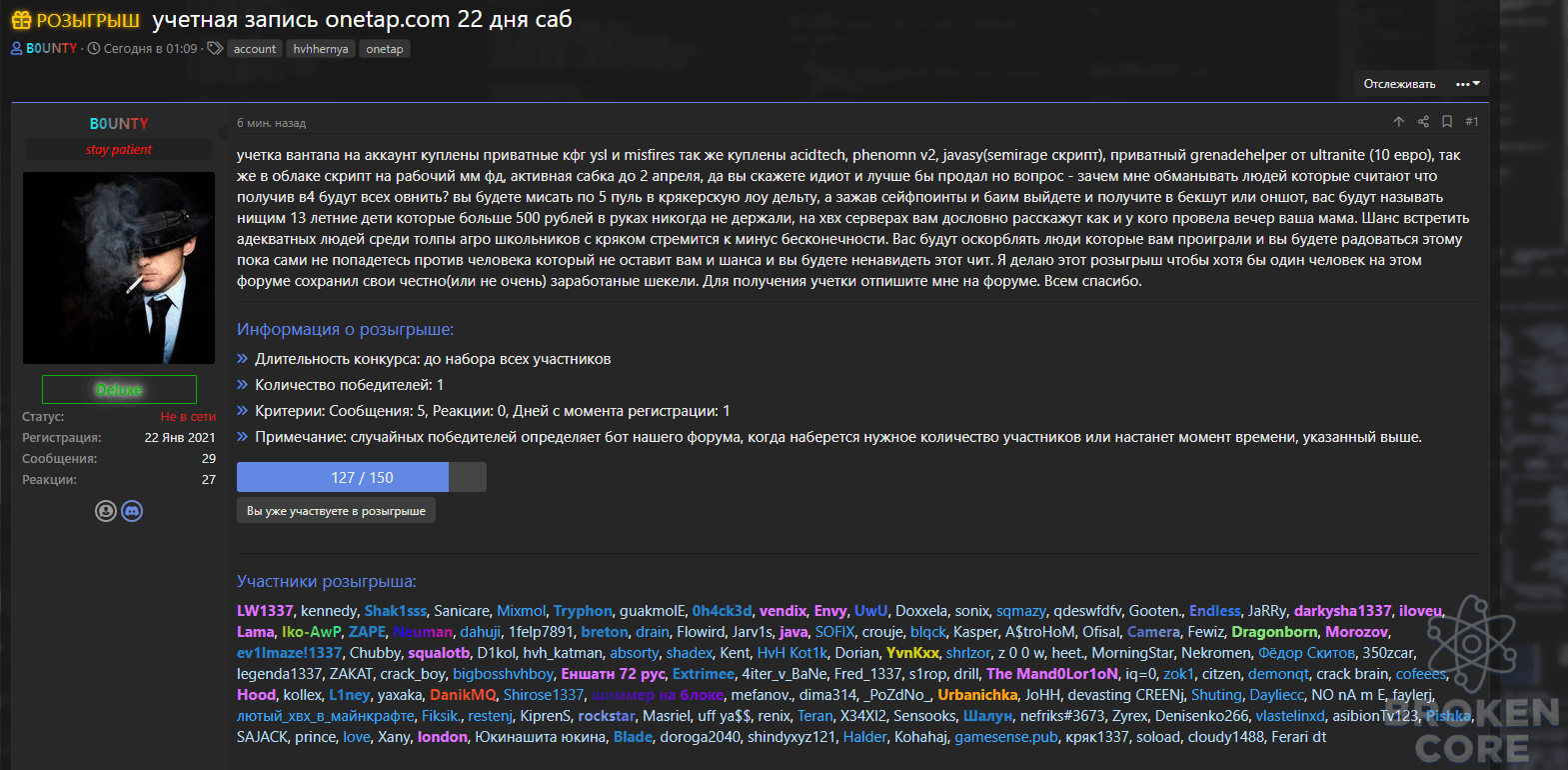Viewport: 1568px width, 770px height.
Task: Open participant london's profile
Action: click(x=443, y=737)
